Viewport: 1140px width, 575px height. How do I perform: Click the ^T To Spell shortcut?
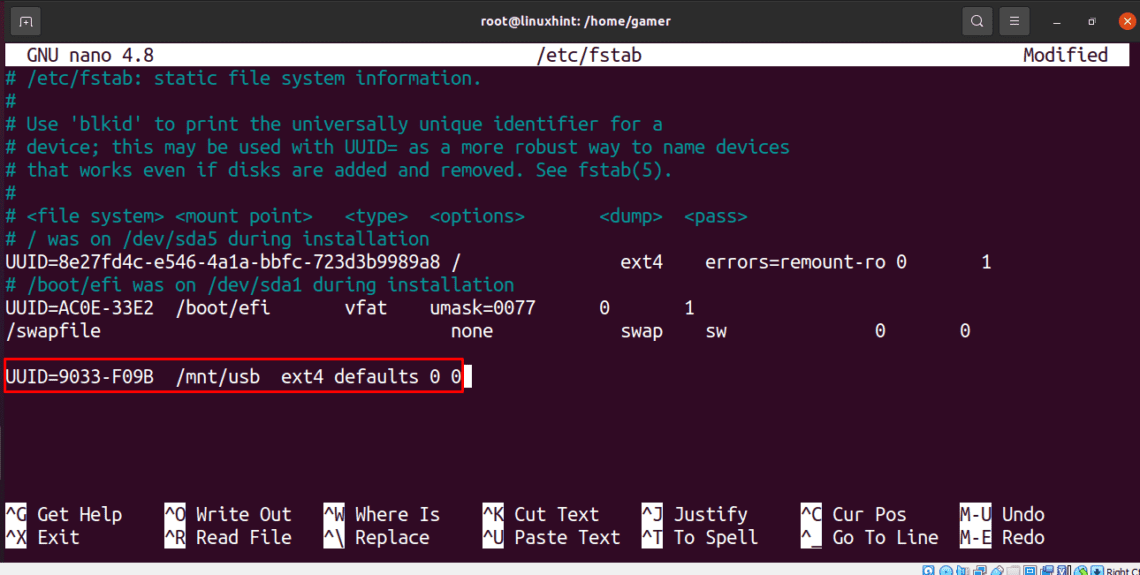point(700,537)
